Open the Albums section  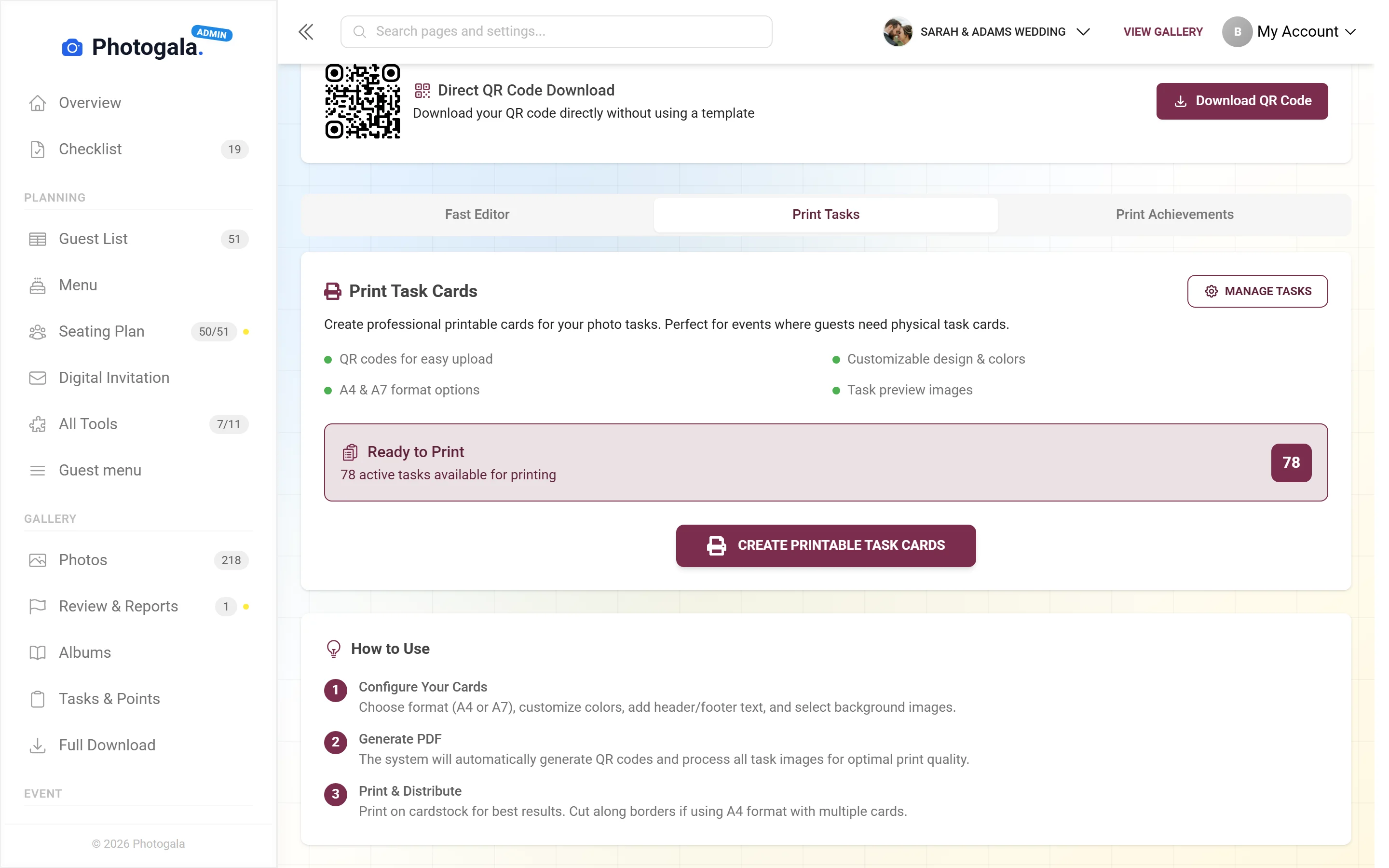(x=138, y=653)
